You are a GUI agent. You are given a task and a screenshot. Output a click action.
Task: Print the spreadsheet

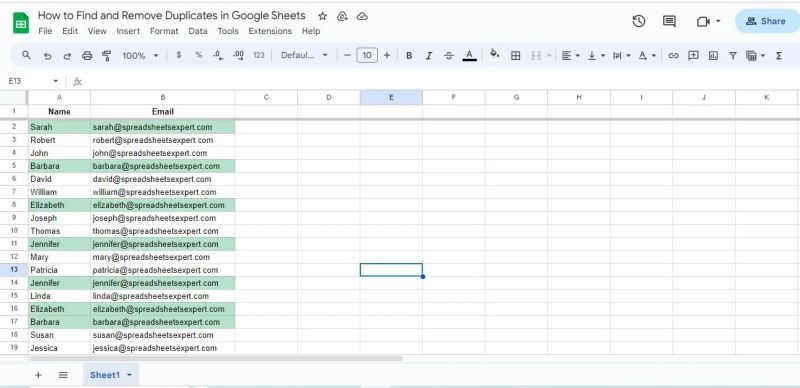pos(87,56)
